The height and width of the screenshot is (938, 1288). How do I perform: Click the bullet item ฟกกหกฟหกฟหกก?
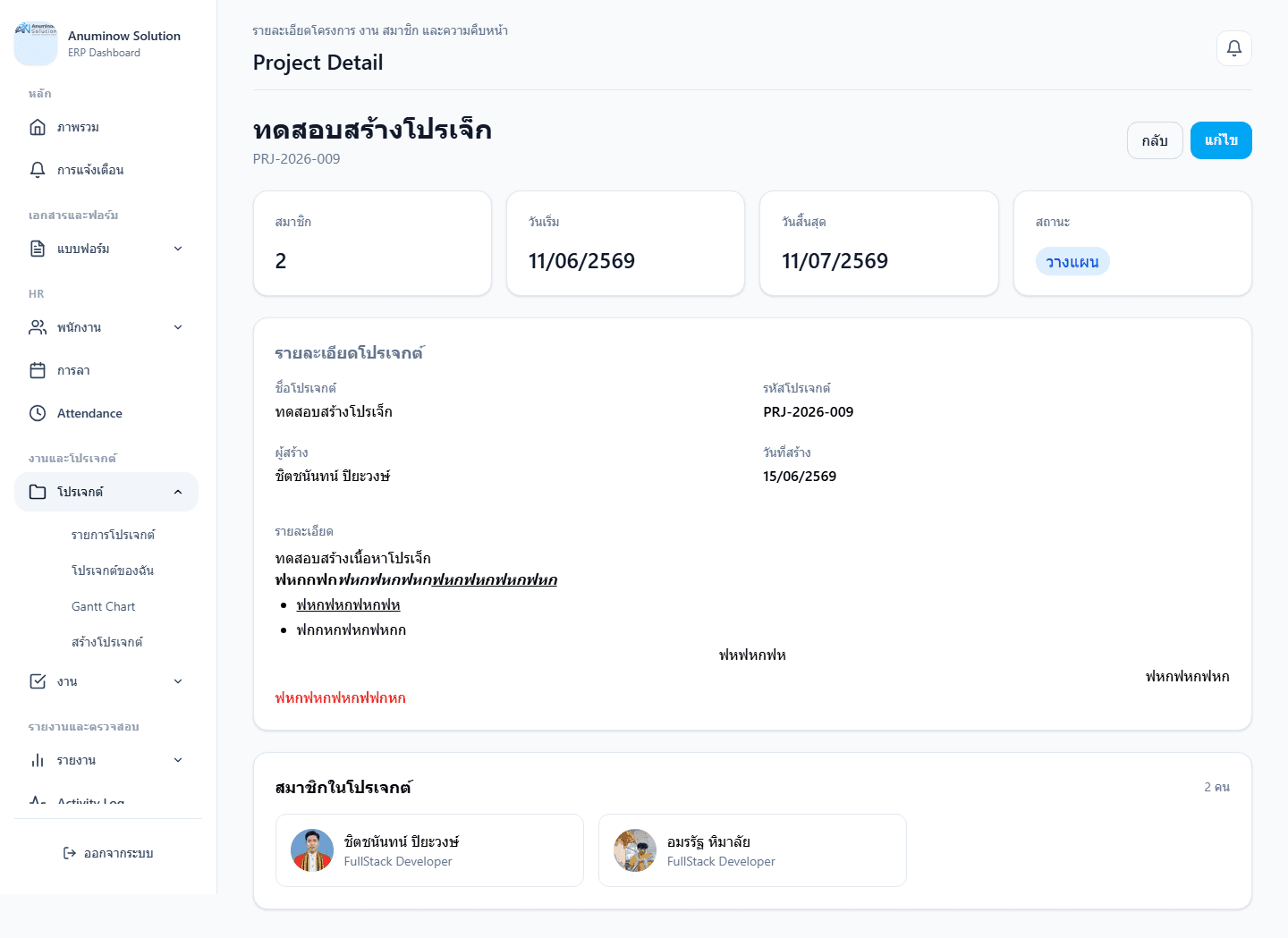(352, 630)
